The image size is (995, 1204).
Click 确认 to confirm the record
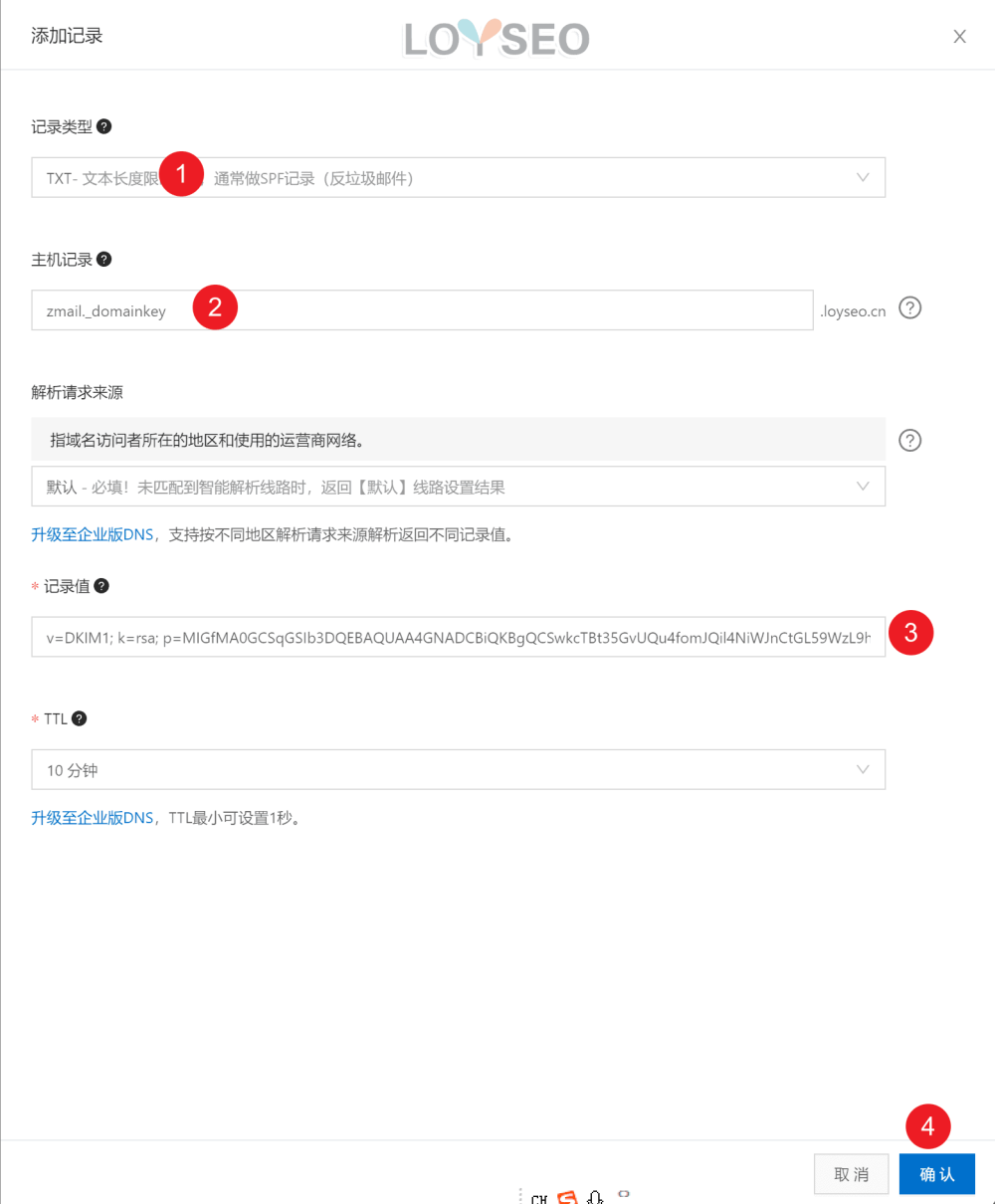click(x=936, y=1174)
